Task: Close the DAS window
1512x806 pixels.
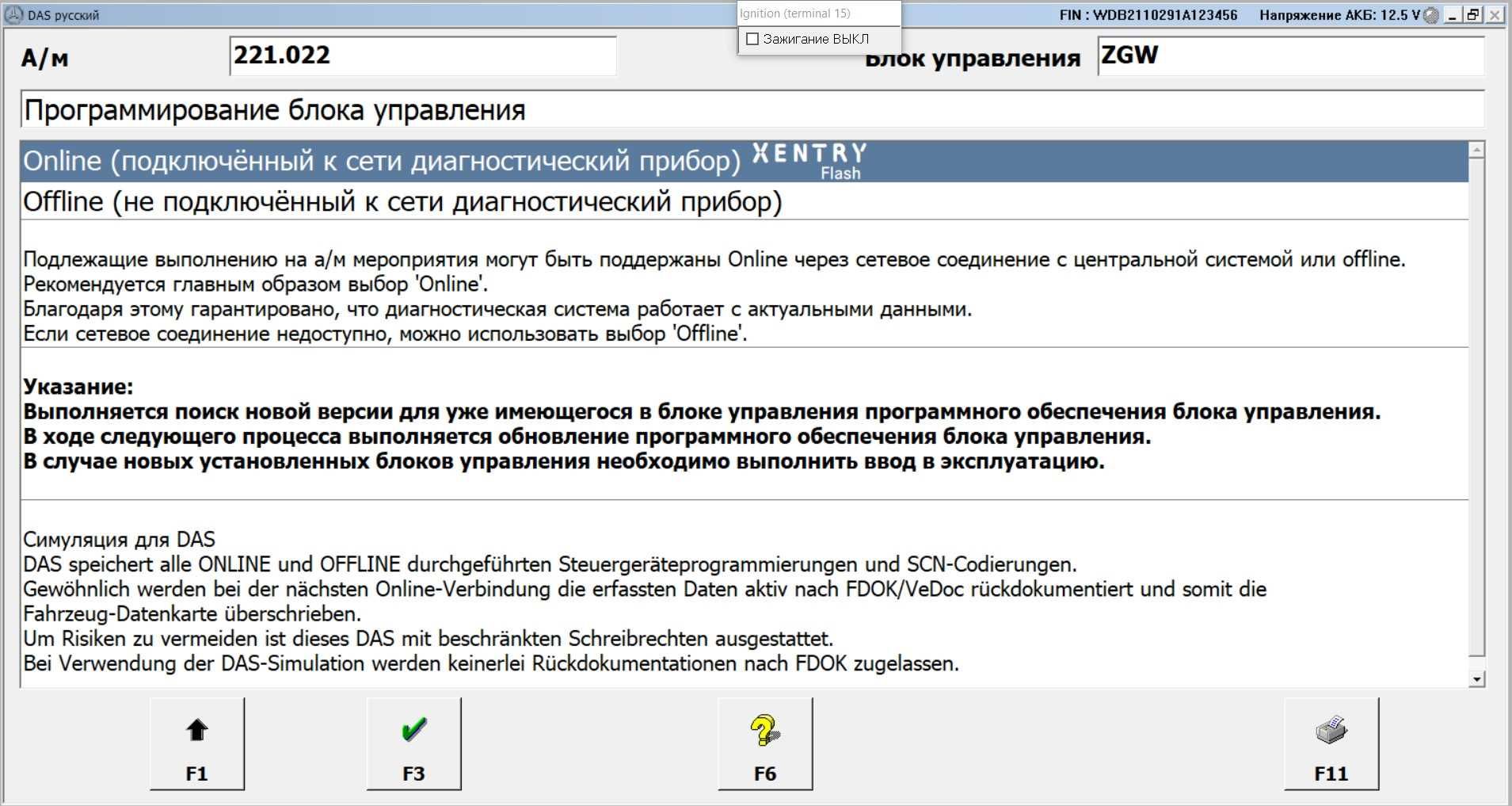Action: click(1493, 15)
